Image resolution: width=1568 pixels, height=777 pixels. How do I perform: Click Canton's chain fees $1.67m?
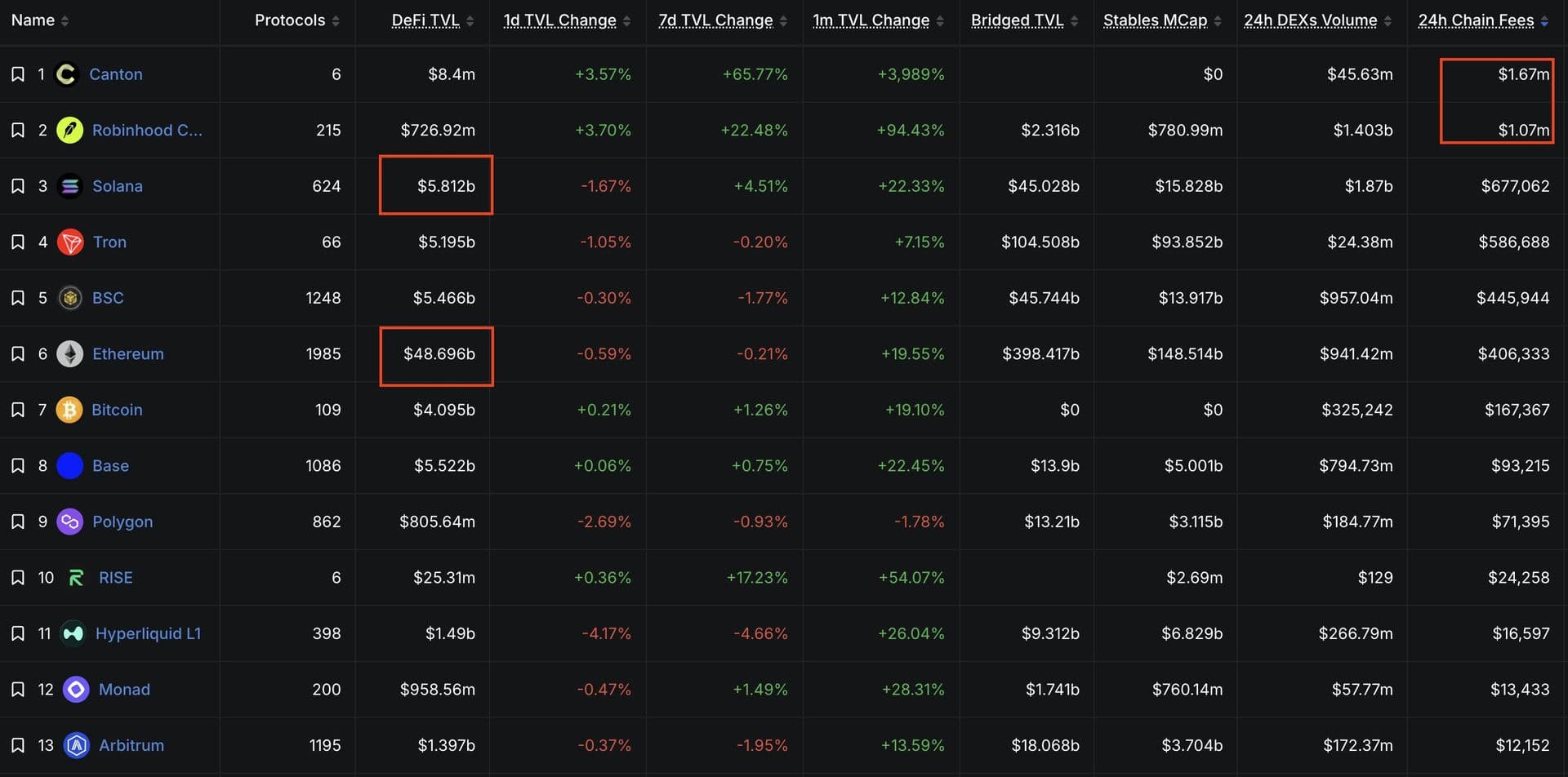[x=1523, y=74]
